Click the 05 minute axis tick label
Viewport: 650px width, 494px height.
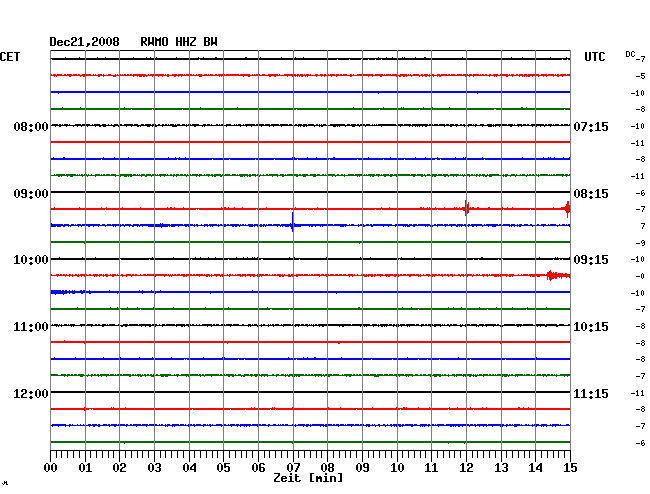click(223, 467)
